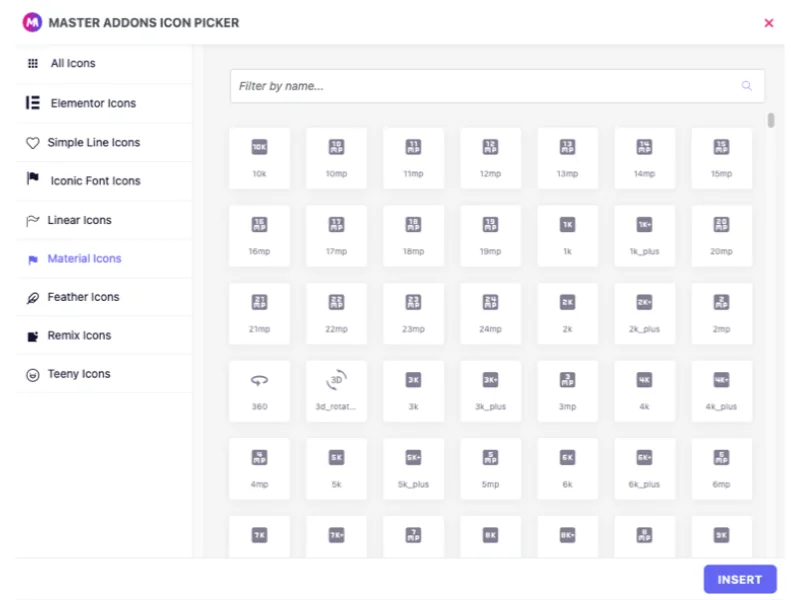Image resolution: width=800 pixels, height=600 pixels.
Task: Choose the 2k_plus icon
Action: coord(644,313)
